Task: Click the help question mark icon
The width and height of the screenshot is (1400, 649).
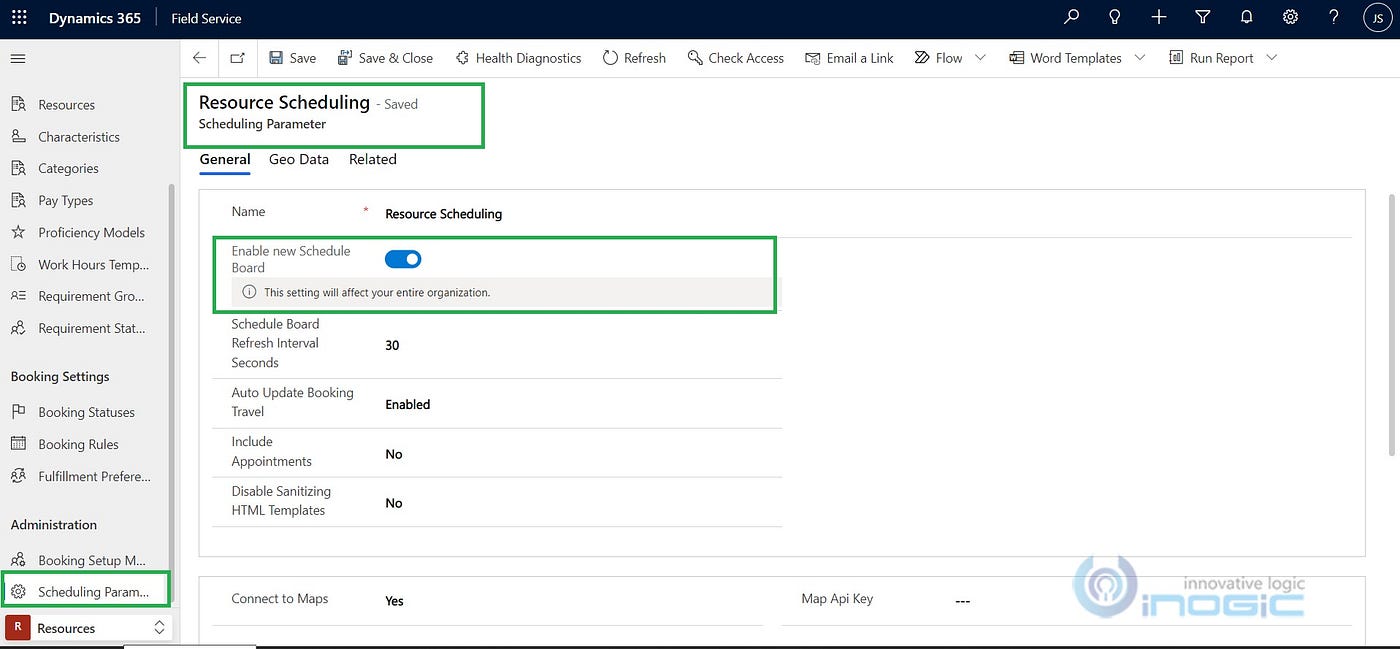Action: point(1334,17)
